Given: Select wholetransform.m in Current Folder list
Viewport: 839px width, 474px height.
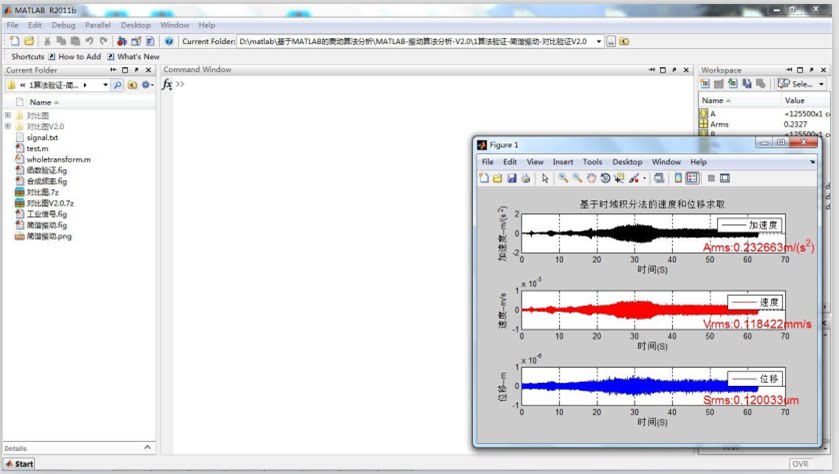Looking at the screenshot, I should (58, 159).
